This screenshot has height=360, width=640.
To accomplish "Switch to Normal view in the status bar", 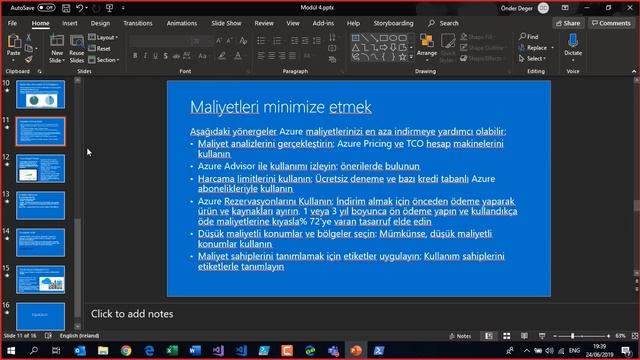I will (x=489, y=336).
